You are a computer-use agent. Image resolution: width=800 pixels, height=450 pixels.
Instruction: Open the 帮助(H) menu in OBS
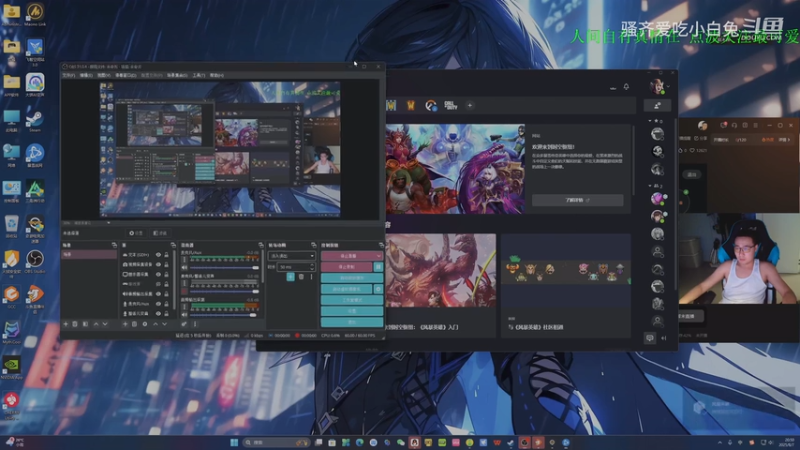(x=217, y=76)
